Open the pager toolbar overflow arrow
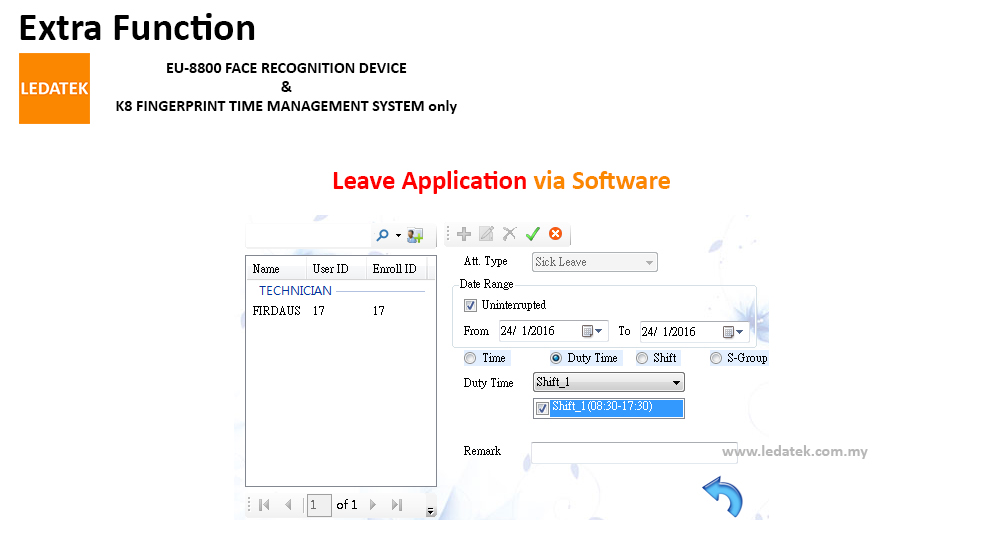1000x548 pixels. tap(430, 511)
